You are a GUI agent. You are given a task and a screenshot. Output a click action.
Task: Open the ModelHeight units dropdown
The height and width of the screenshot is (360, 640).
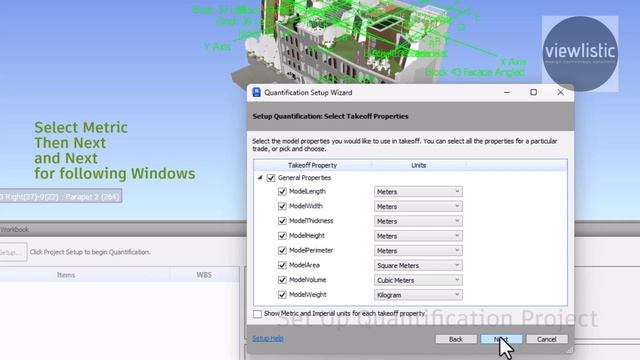coord(418,236)
